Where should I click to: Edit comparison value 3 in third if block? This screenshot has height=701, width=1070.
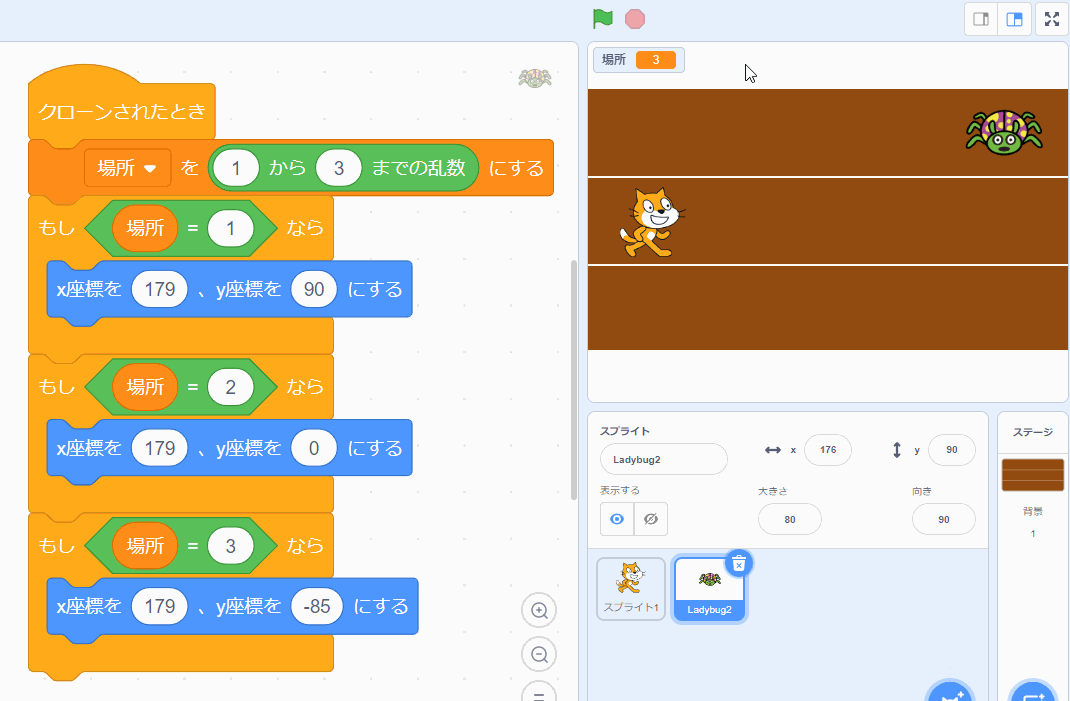click(x=231, y=545)
